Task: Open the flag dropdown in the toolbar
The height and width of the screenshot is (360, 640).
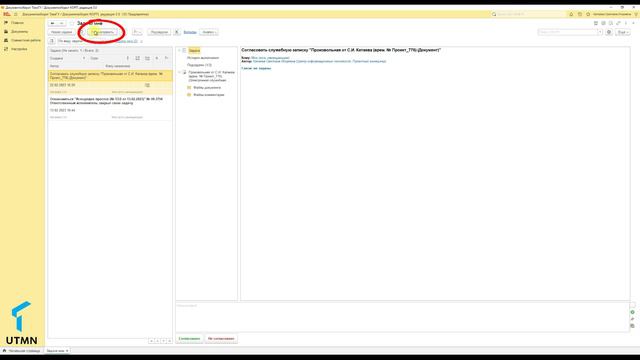Action: (137, 32)
